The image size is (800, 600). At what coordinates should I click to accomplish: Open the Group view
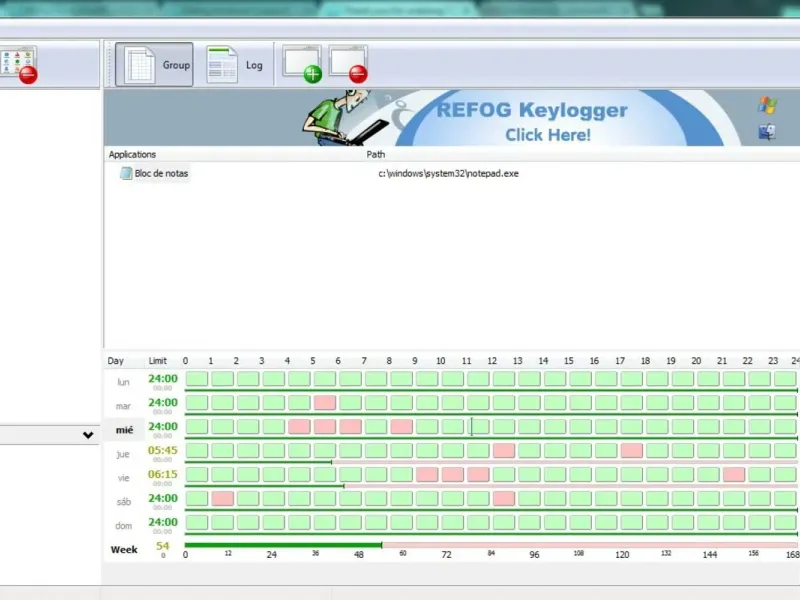(154, 65)
